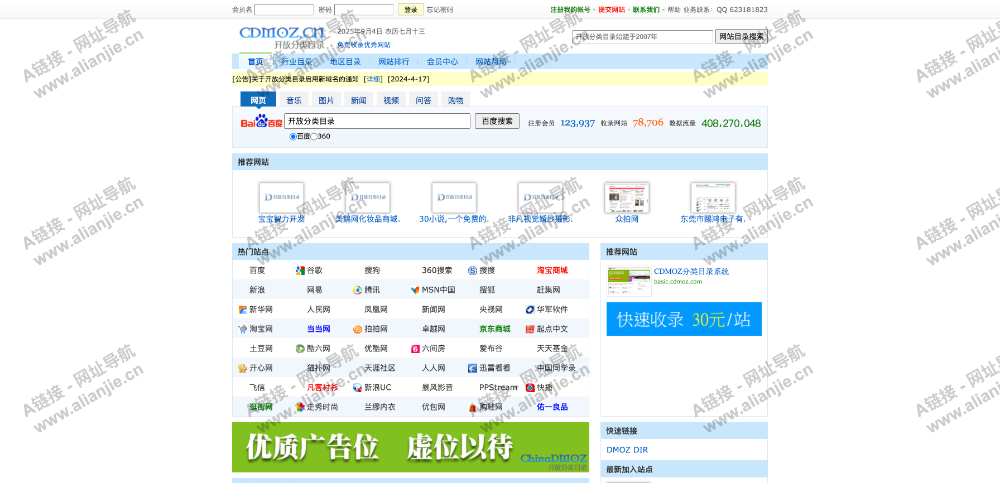Open the 酷六网 icon link
The width and height of the screenshot is (1000, 483).
pyautogui.click(x=300, y=349)
